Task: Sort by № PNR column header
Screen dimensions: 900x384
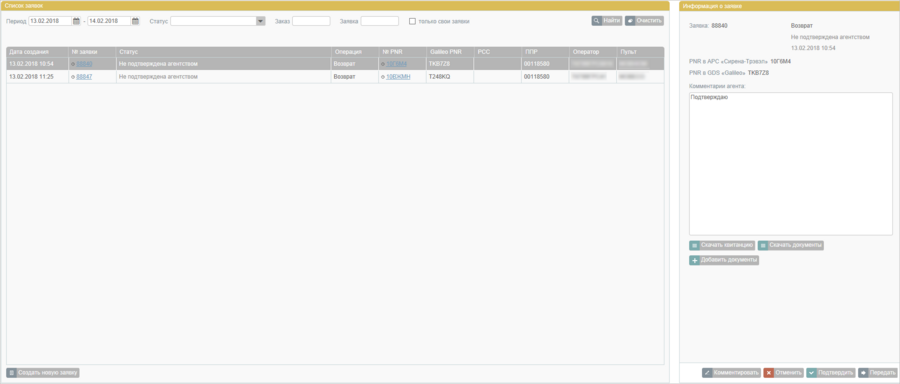Action: pyautogui.click(x=402, y=52)
